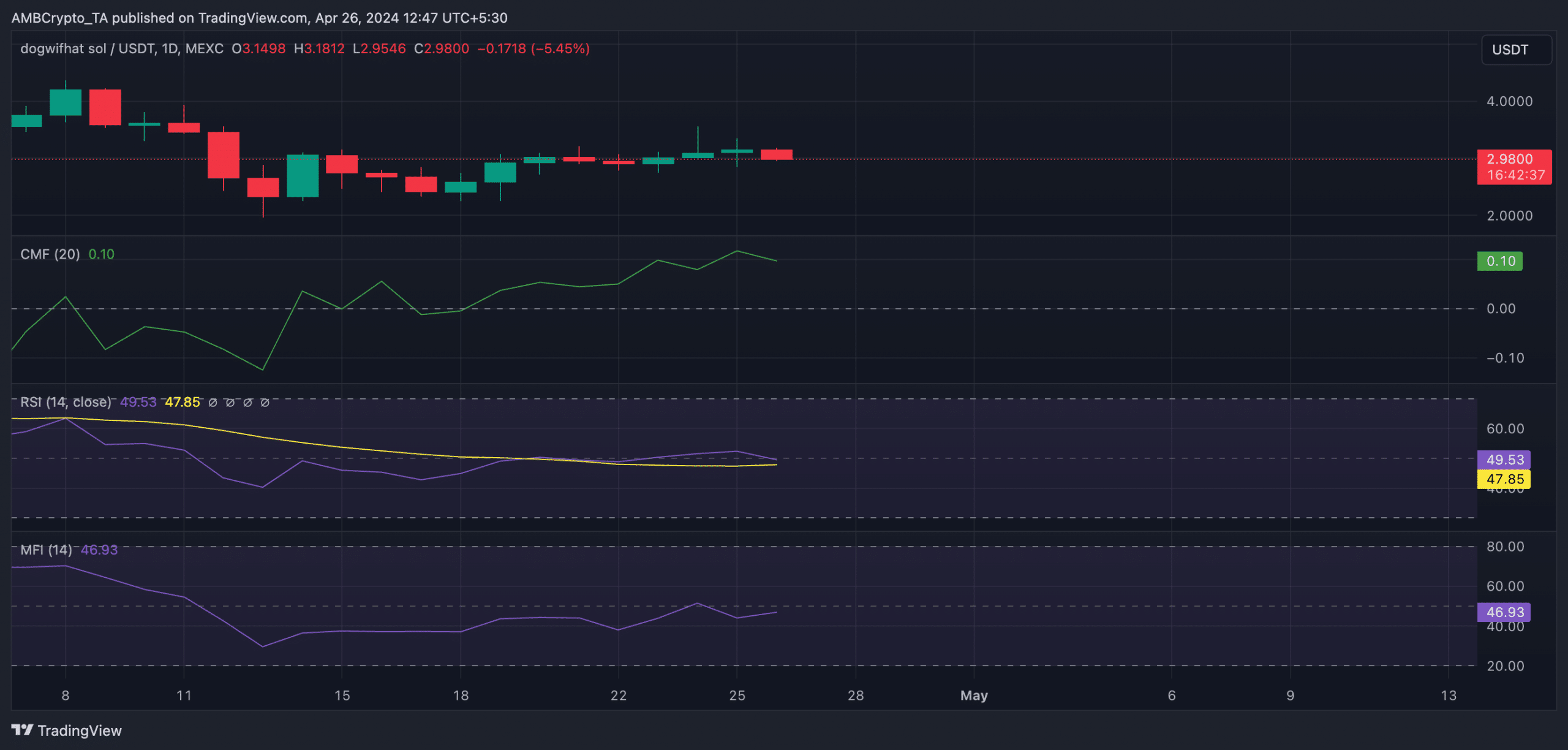Click the MFI legend value 46.93
This screenshot has width=1568, height=750.
99,550
